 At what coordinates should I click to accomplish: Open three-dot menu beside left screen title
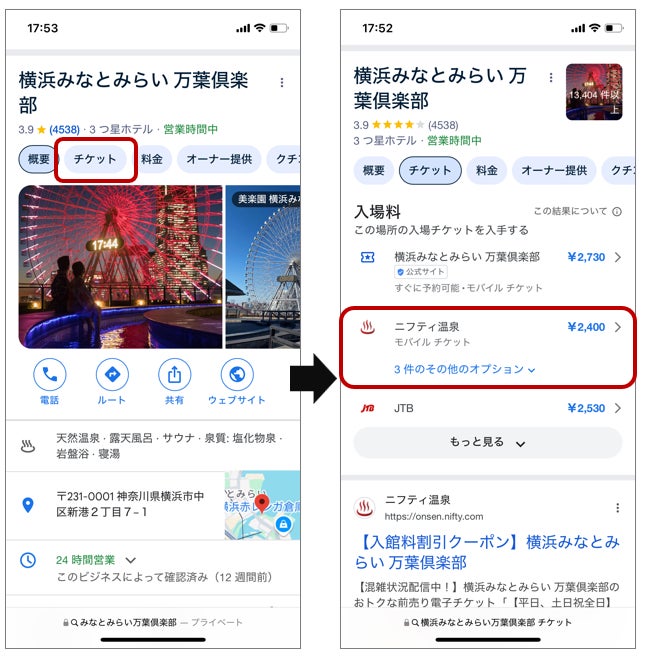[282, 82]
